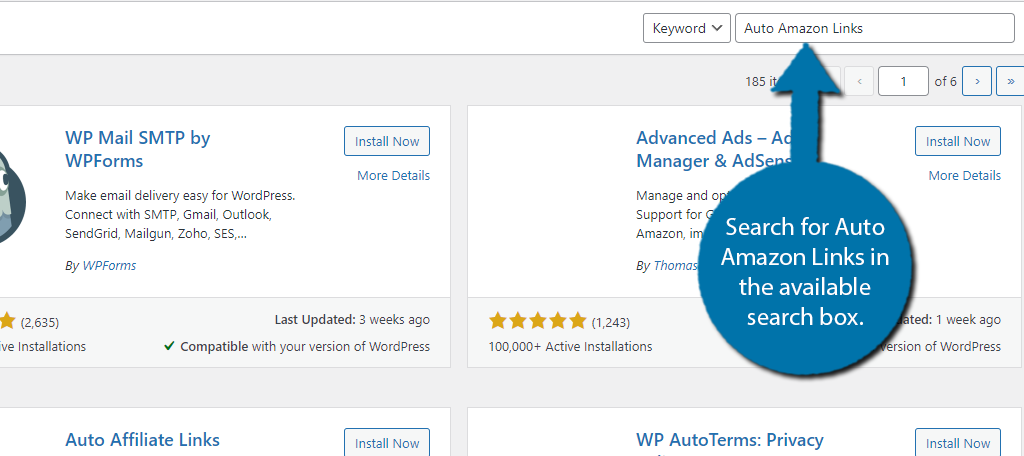
Task: Open the WP AutoTerms: Privacy plugin title
Action: coord(729,440)
